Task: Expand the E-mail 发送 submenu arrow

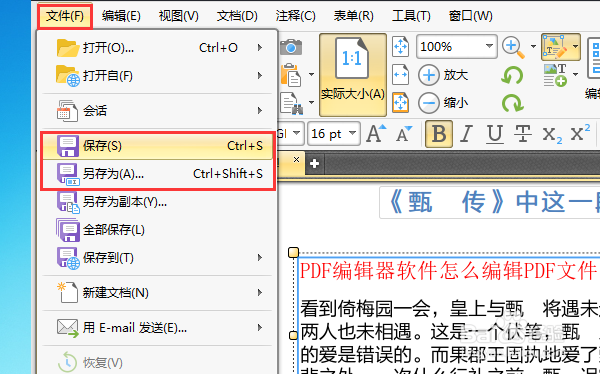Action: coord(260,328)
